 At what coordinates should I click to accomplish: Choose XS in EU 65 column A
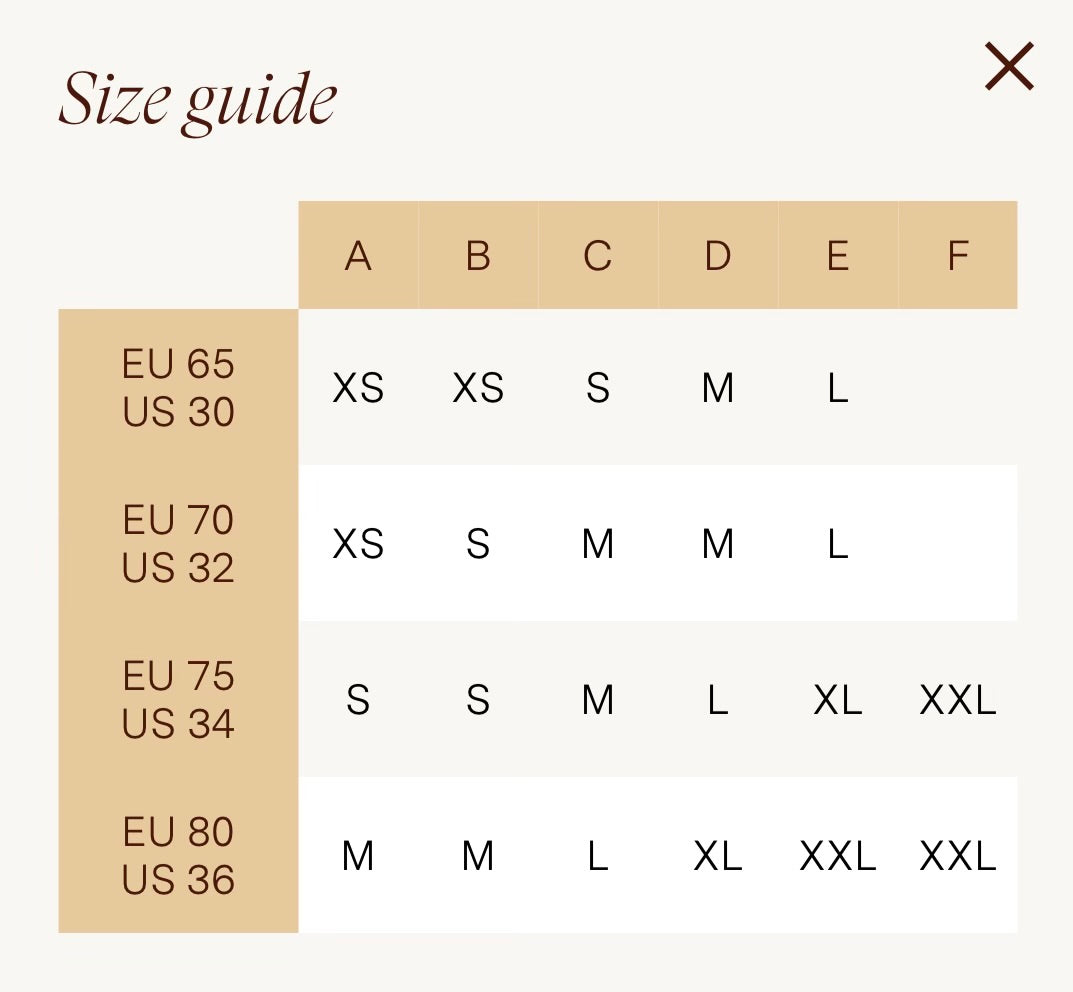[358, 387]
